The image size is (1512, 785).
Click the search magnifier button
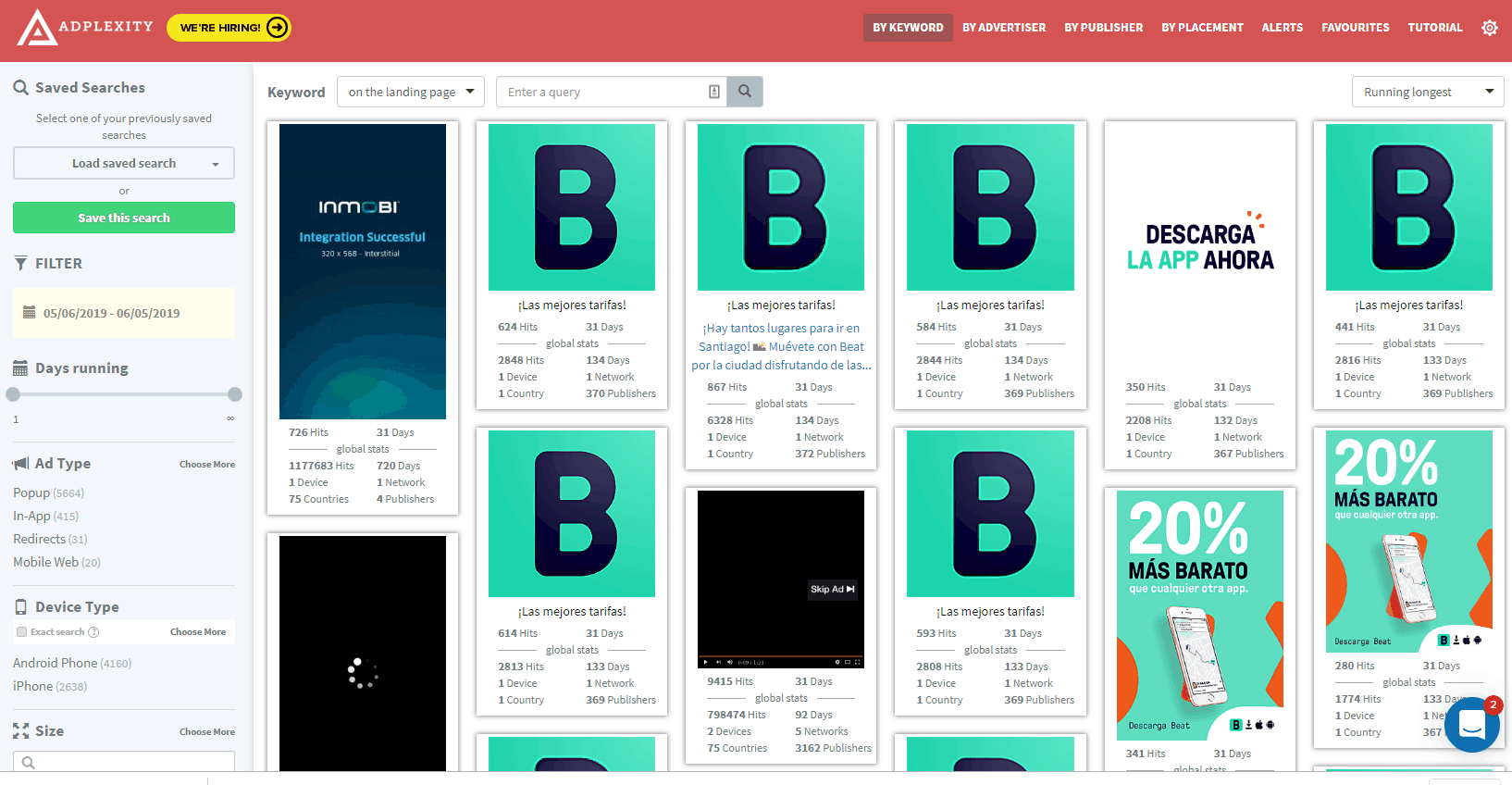coord(745,92)
